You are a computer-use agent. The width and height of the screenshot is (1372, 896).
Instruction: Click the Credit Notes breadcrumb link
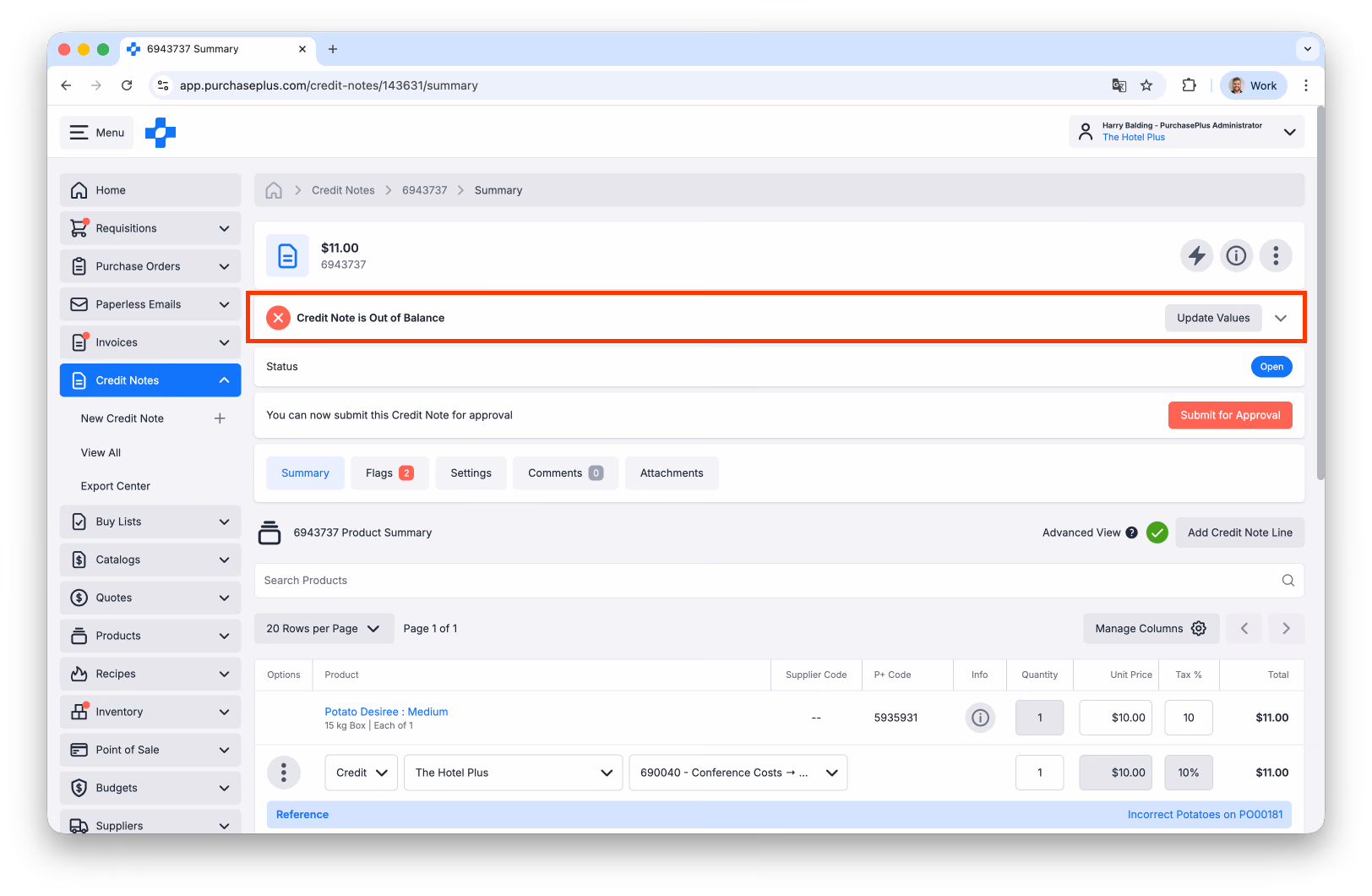(343, 190)
